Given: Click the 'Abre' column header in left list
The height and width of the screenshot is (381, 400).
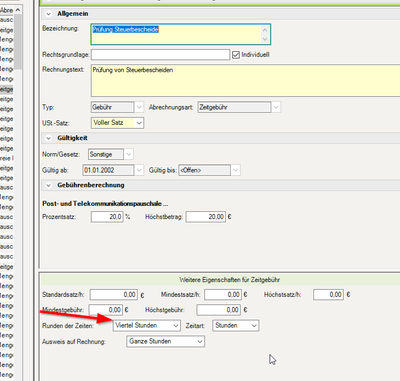Looking at the screenshot, I should click(6, 10).
